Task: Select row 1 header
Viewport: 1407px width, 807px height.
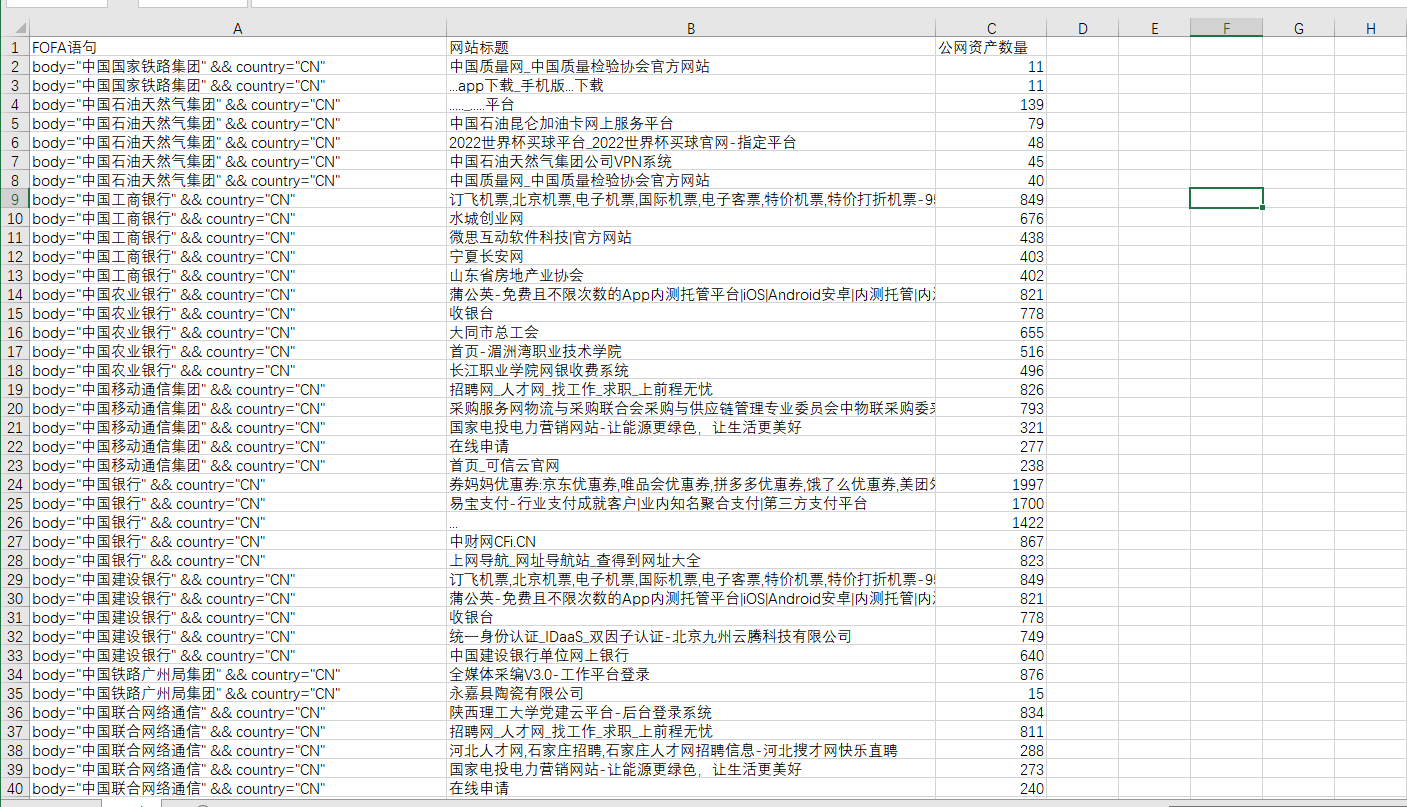Action: [x=15, y=47]
